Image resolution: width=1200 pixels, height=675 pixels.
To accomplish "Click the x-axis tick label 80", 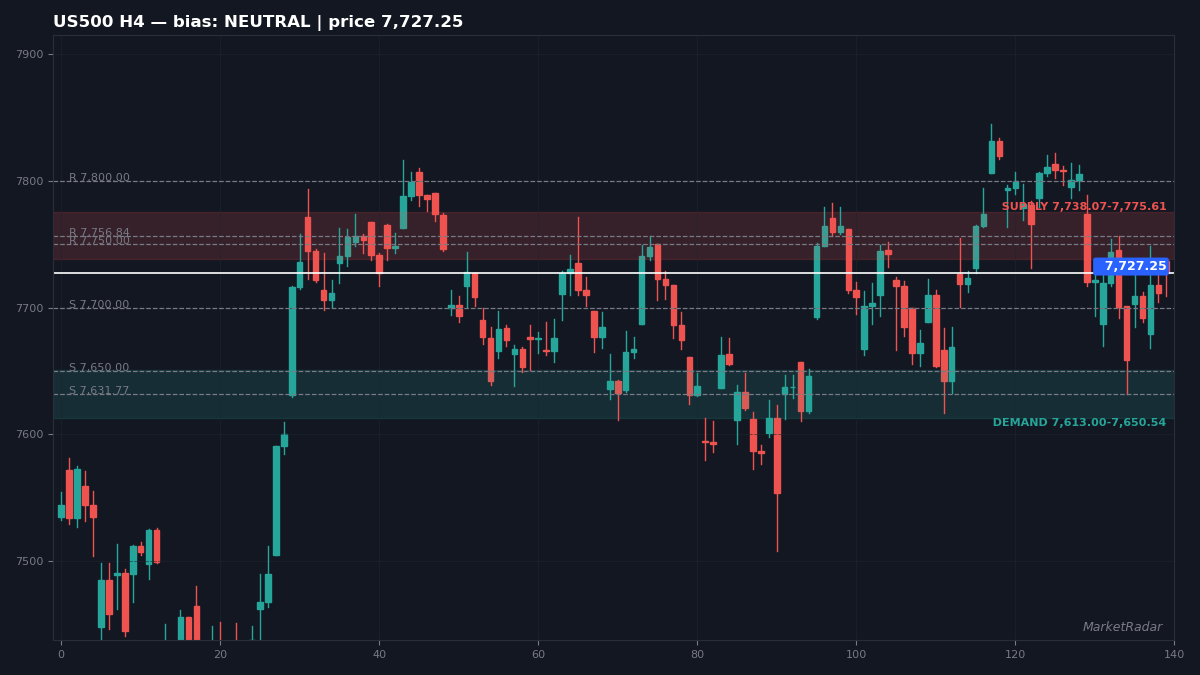I will click(697, 655).
